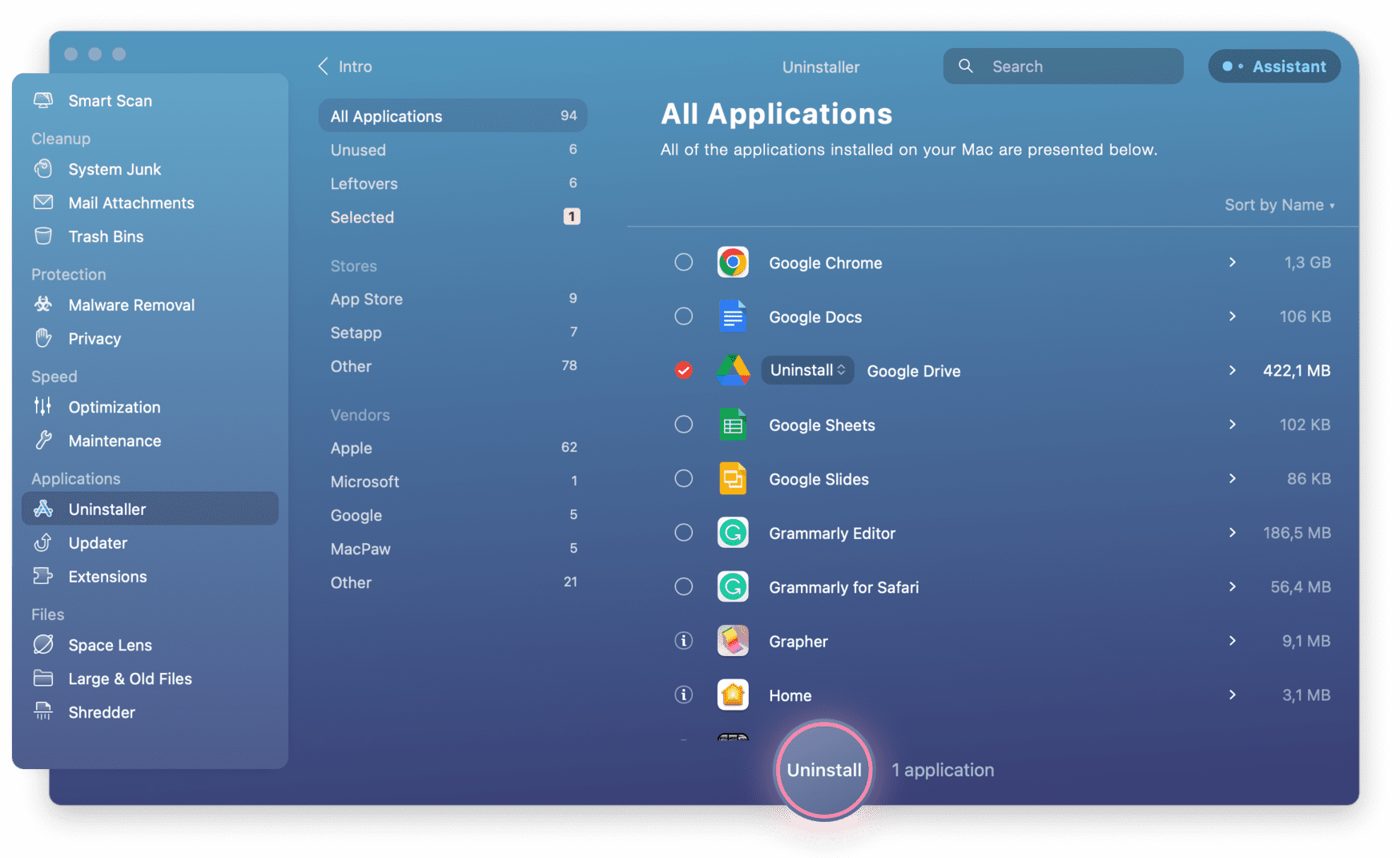
Task: Expand Home details chevron
Action: [x=1232, y=695]
